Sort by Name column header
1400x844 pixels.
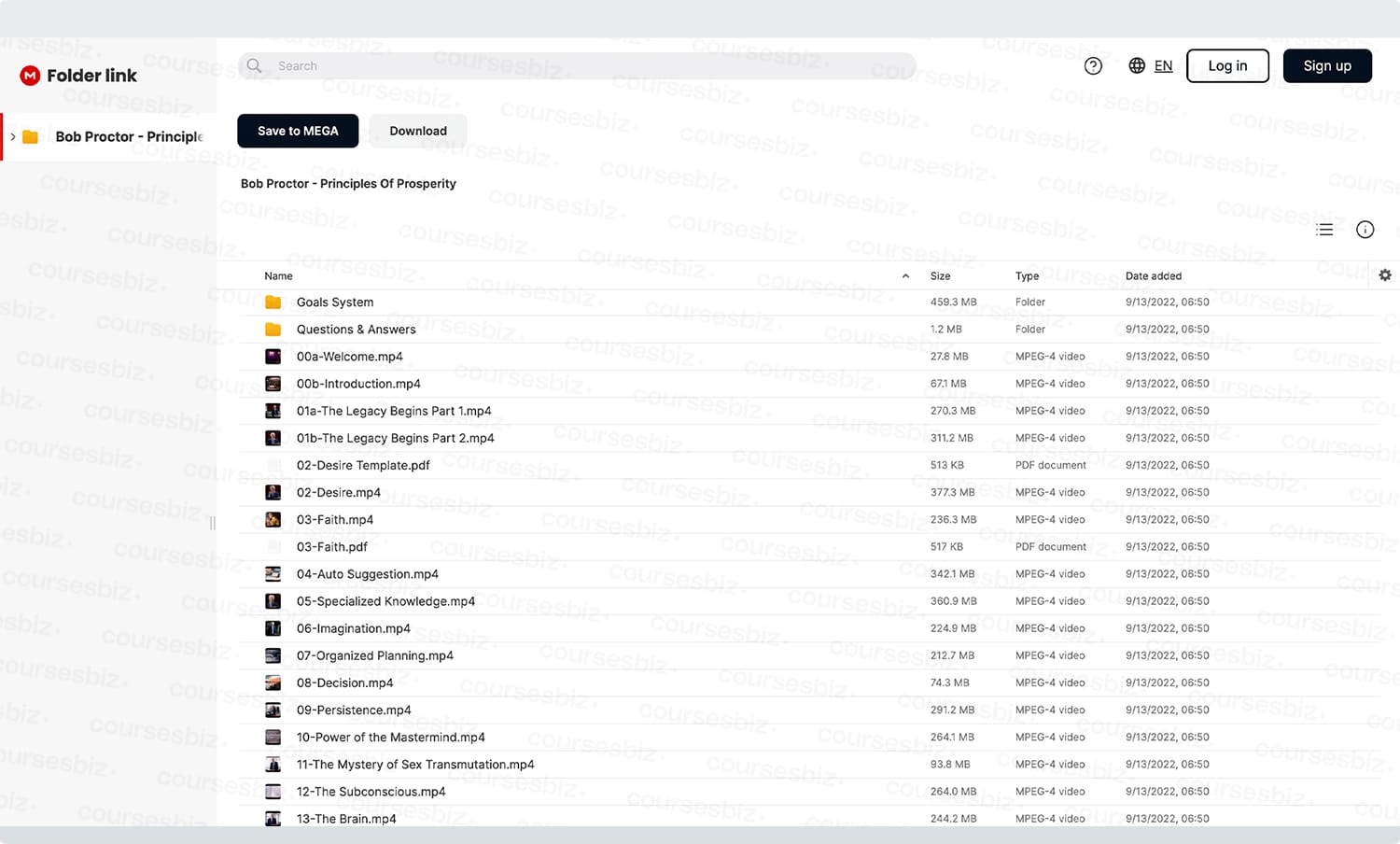(278, 276)
